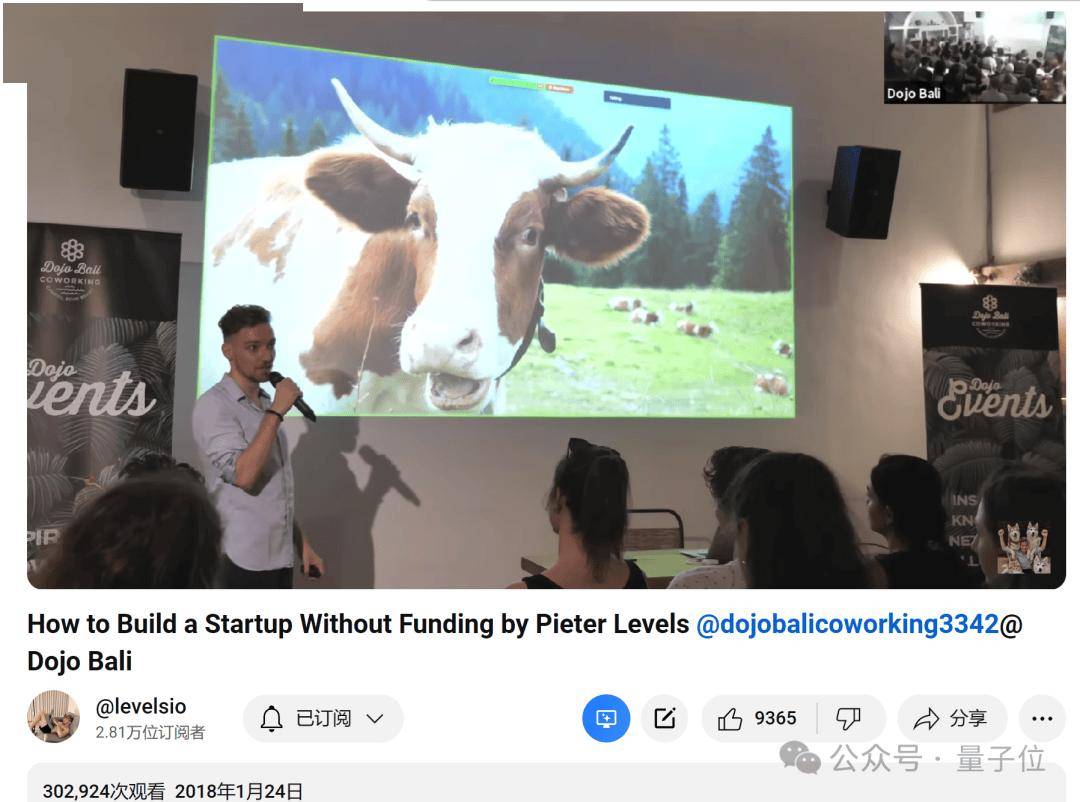Screen dimensions: 1080x802
Task: Click the husky channel watermark in video
Action: [x=1024, y=548]
